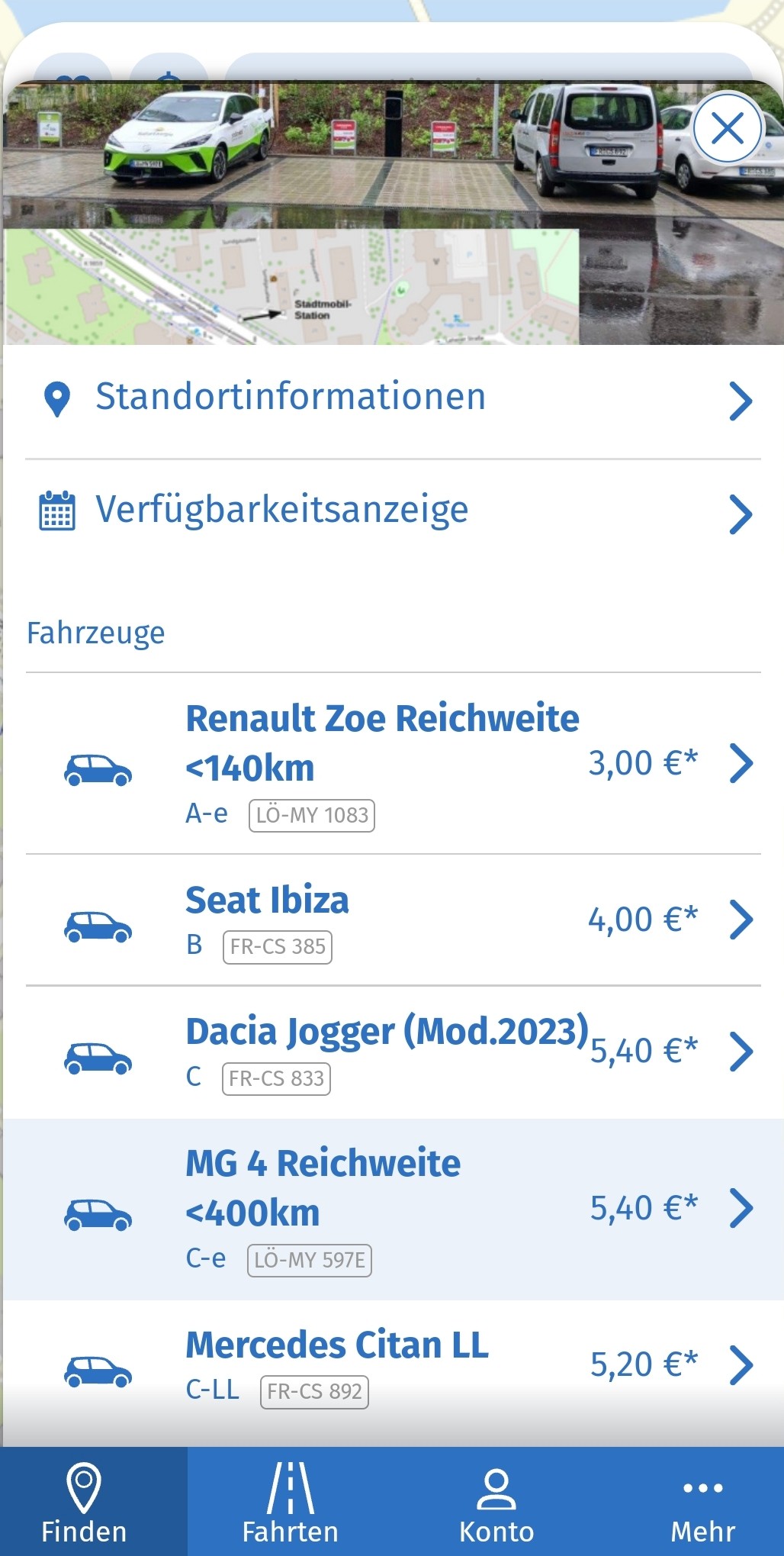
Task: Open MG 4 details via chevron
Action: coord(741,1208)
